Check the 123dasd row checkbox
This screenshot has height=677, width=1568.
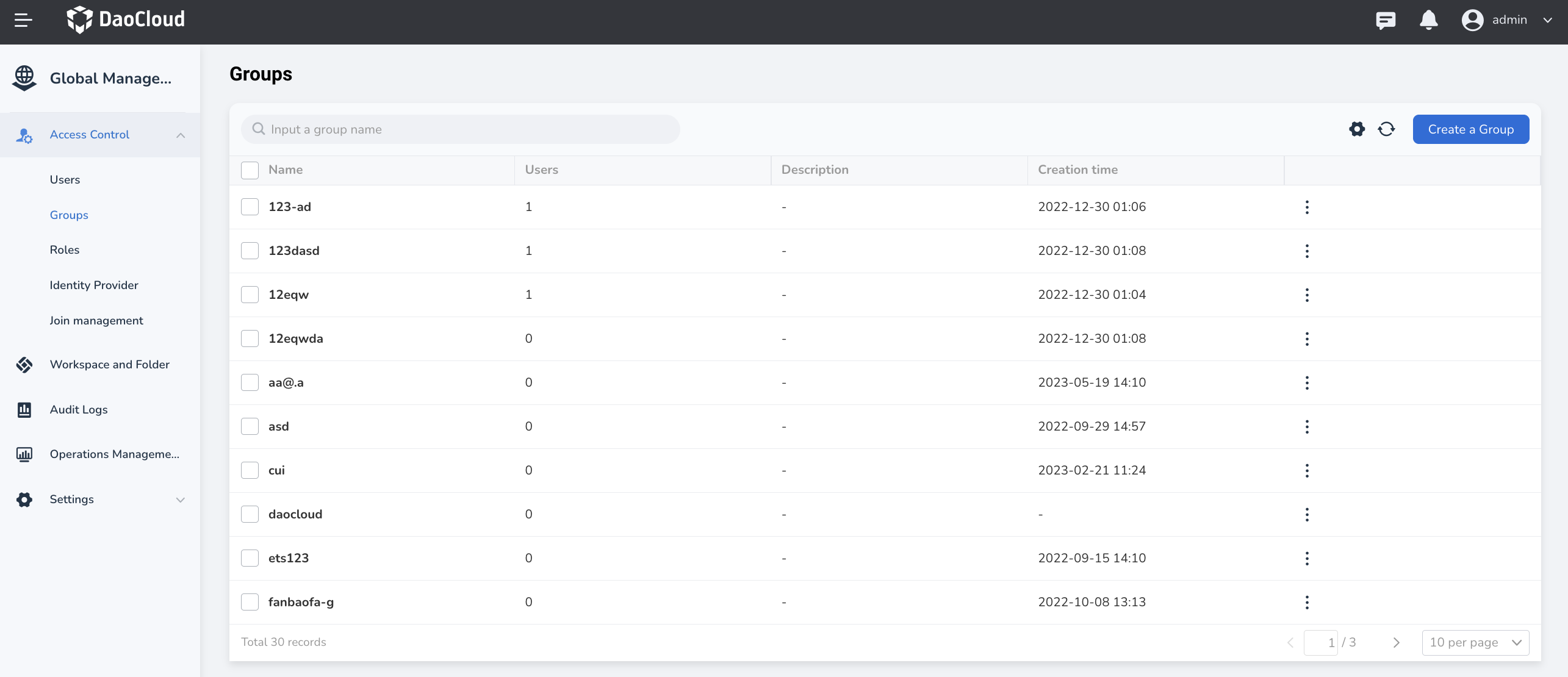(x=250, y=251)
